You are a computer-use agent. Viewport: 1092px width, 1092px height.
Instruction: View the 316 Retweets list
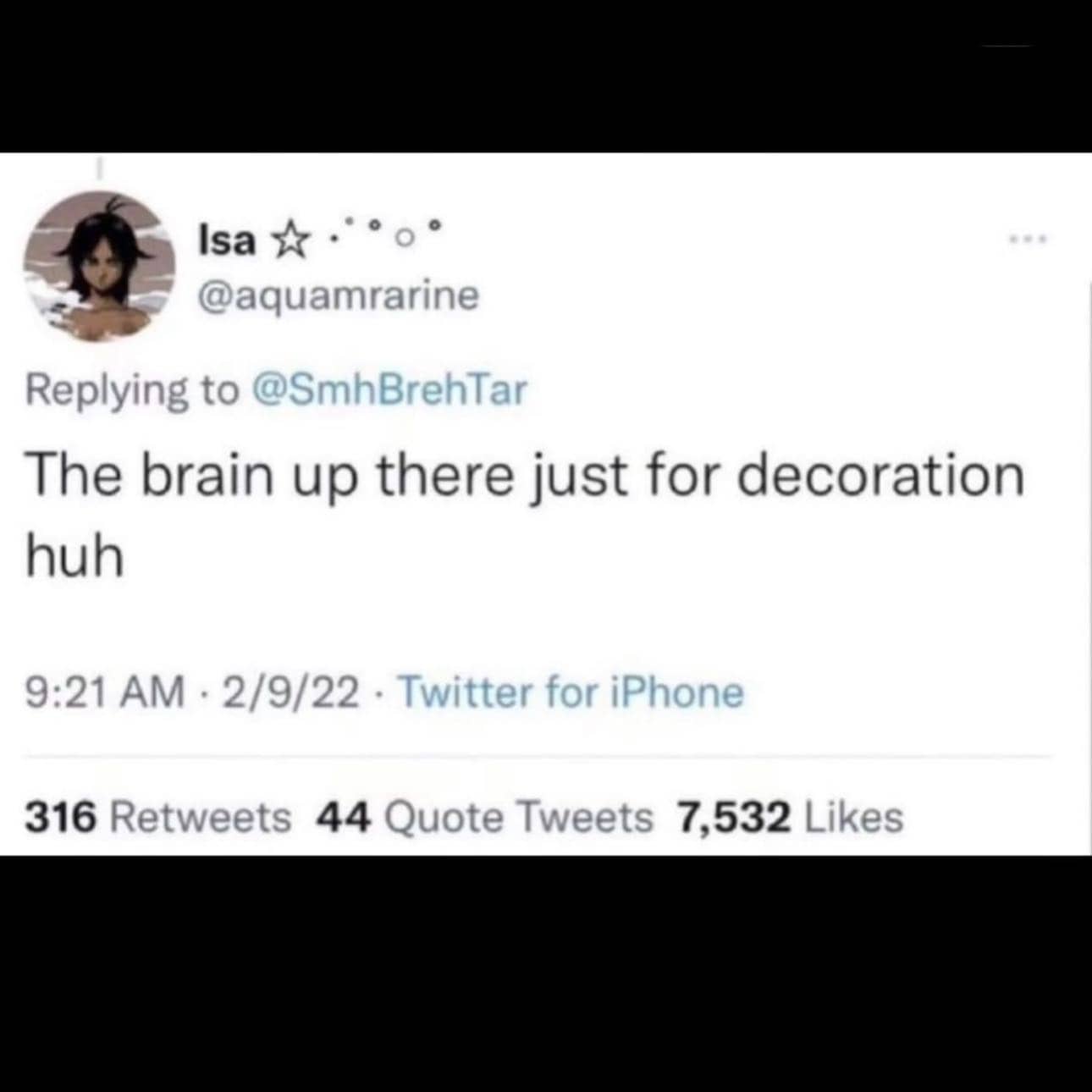tap(158, 817)
